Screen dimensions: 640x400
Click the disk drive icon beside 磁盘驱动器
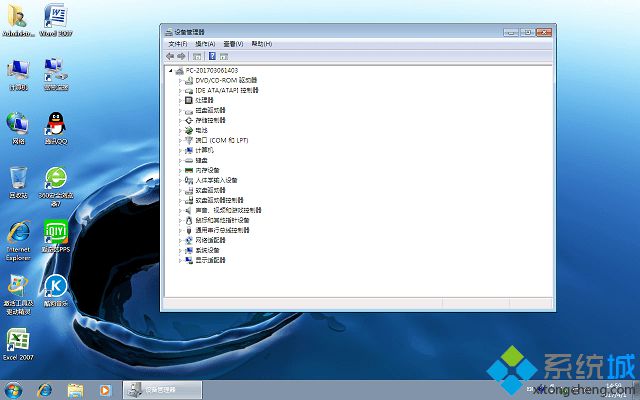click(189, 111)
